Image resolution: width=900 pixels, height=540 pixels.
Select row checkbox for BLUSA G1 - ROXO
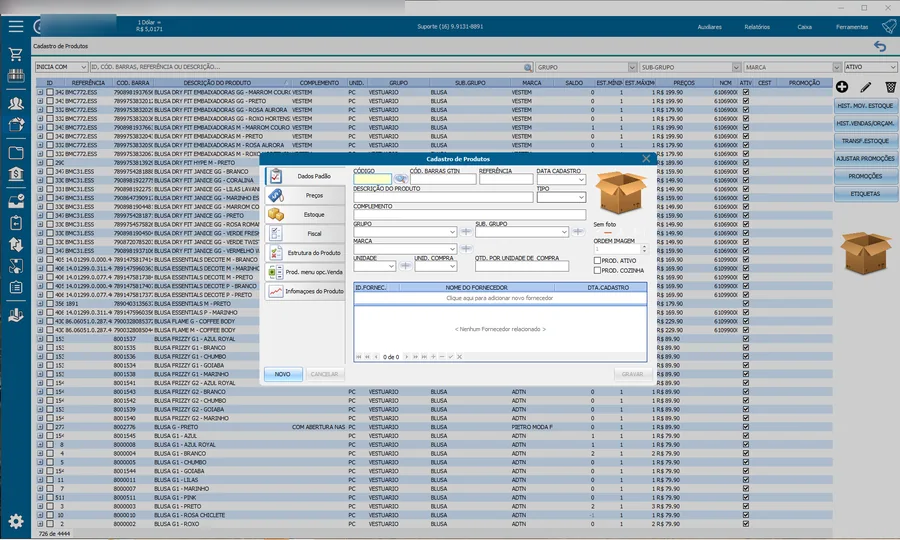point(50,524)
